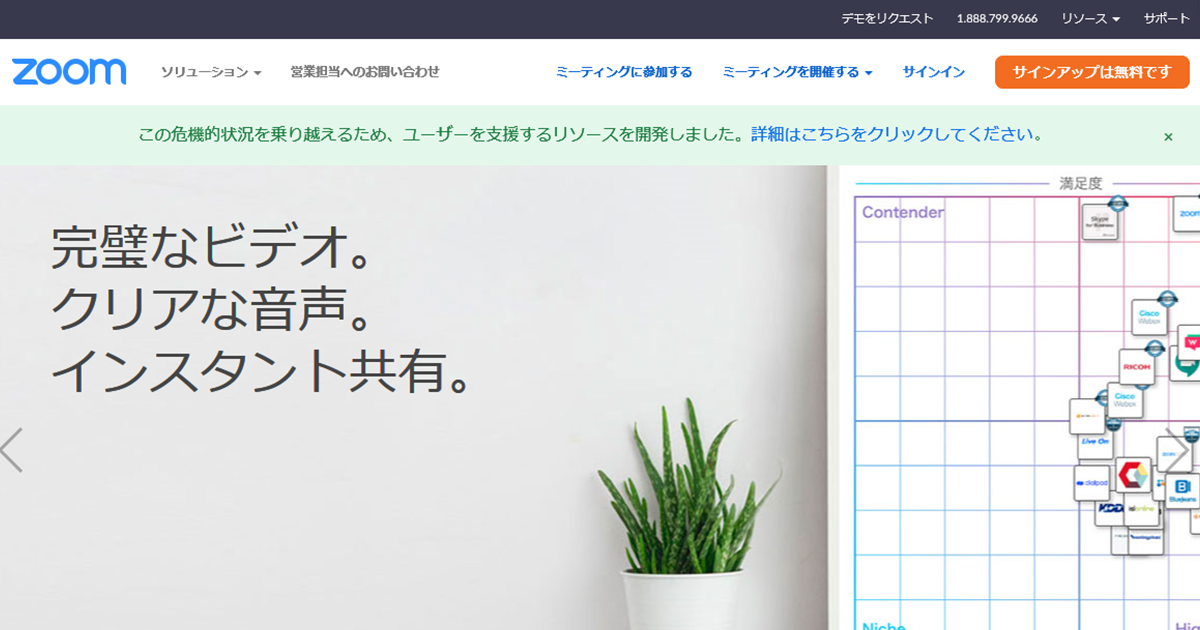1200x630 pixels.
Task: Click the 満足度 axis label
Action: 1081,183
